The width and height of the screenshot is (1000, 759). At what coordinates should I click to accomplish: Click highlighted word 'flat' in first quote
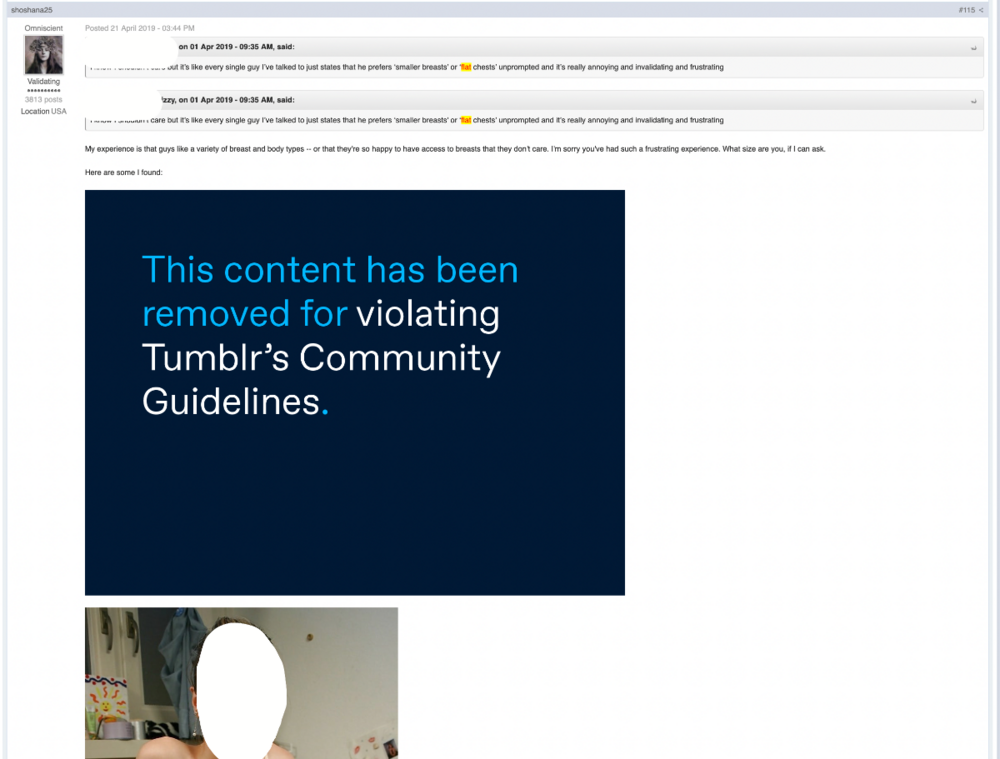click(x=466, y=67)
